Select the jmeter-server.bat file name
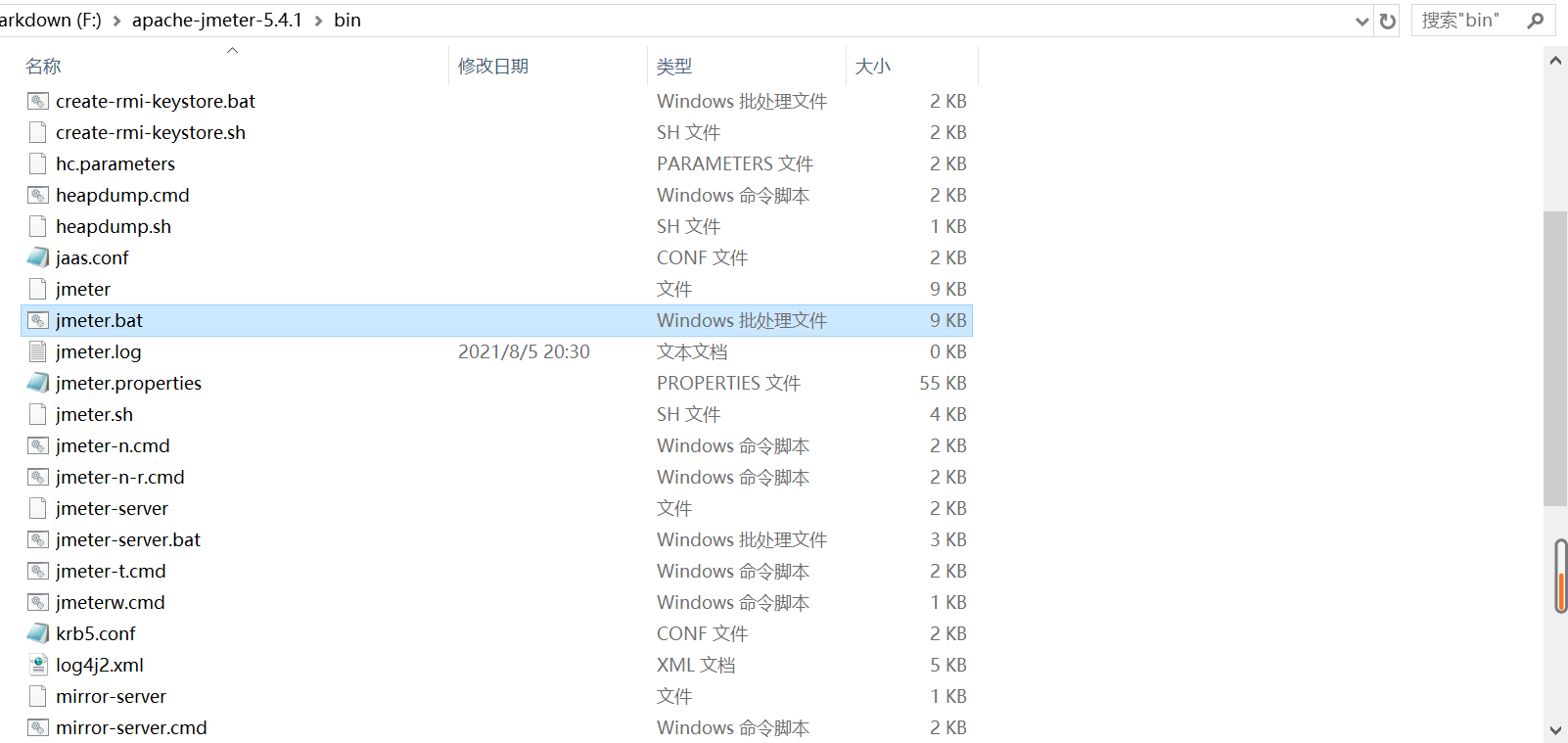The height and width of the screenshot is (743, 1568). point(128,539)
